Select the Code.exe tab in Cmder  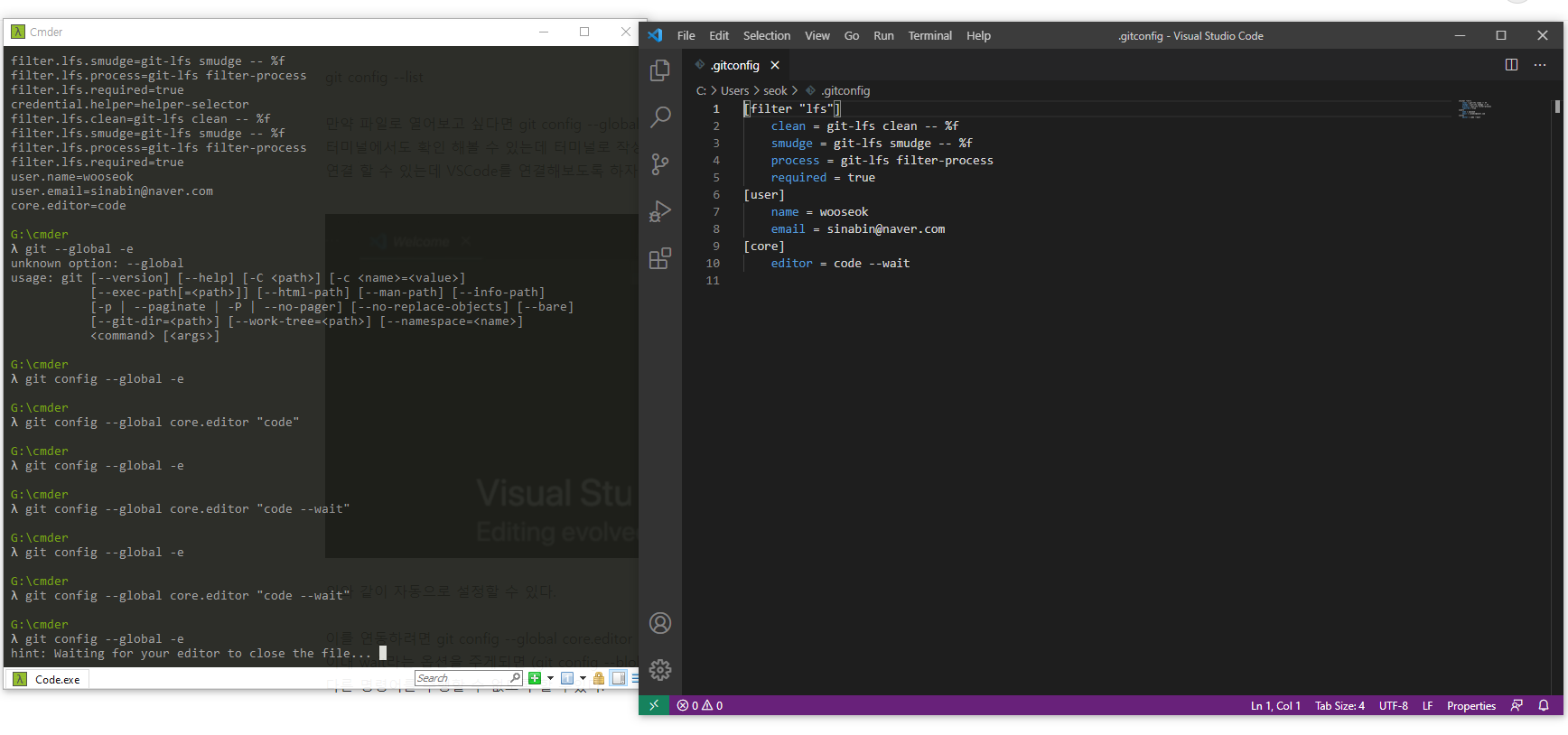[47, 679]
